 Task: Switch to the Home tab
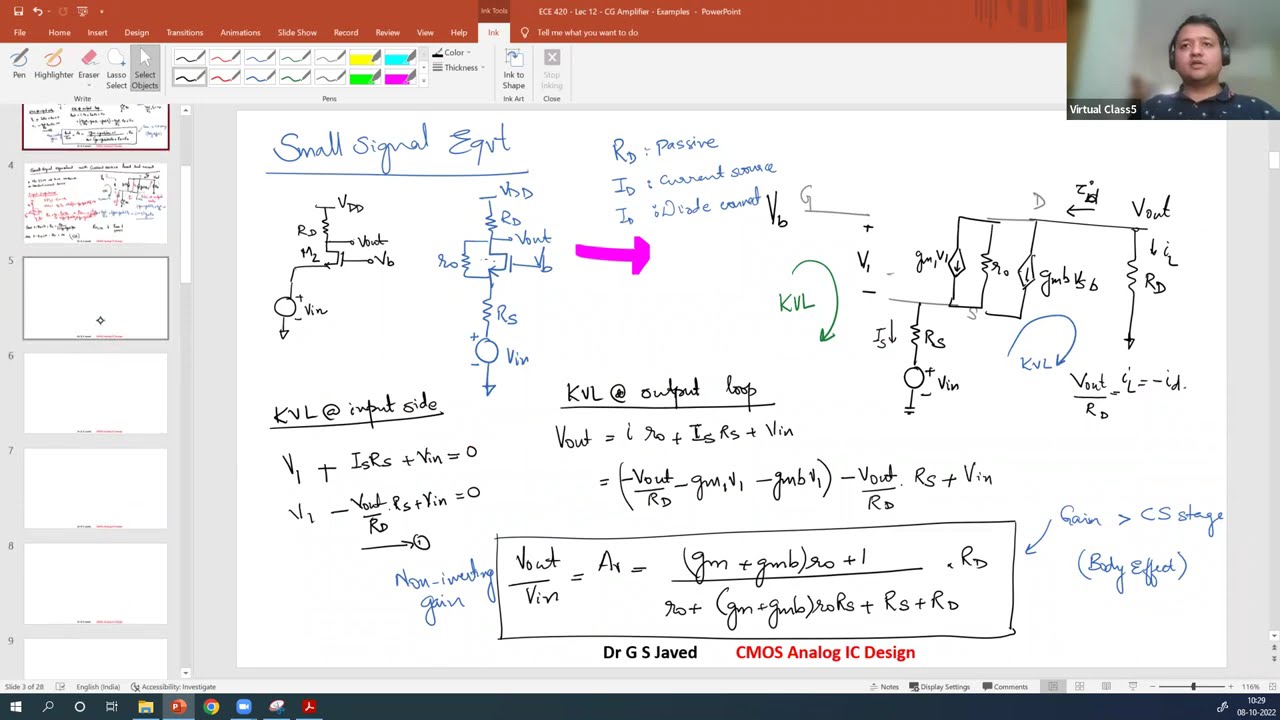click(x=59, y=32)
